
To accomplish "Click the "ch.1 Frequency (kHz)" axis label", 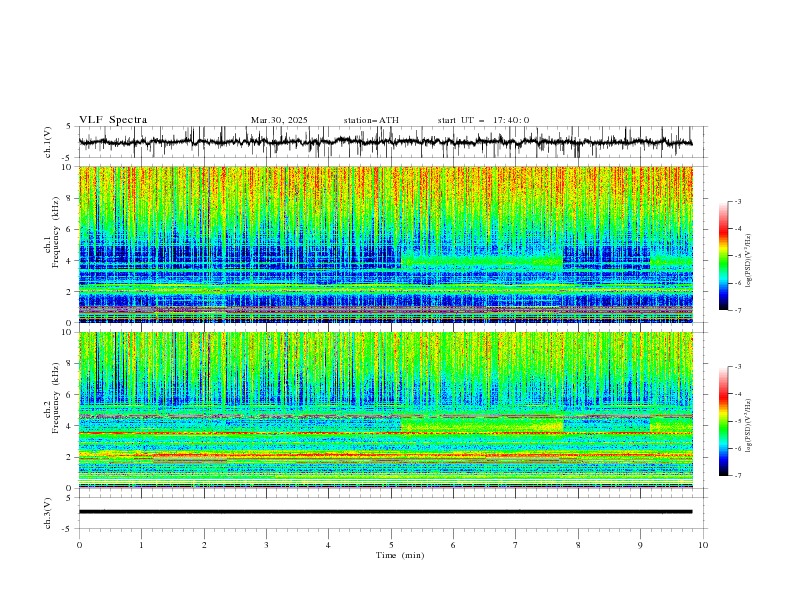I will 52,232.
